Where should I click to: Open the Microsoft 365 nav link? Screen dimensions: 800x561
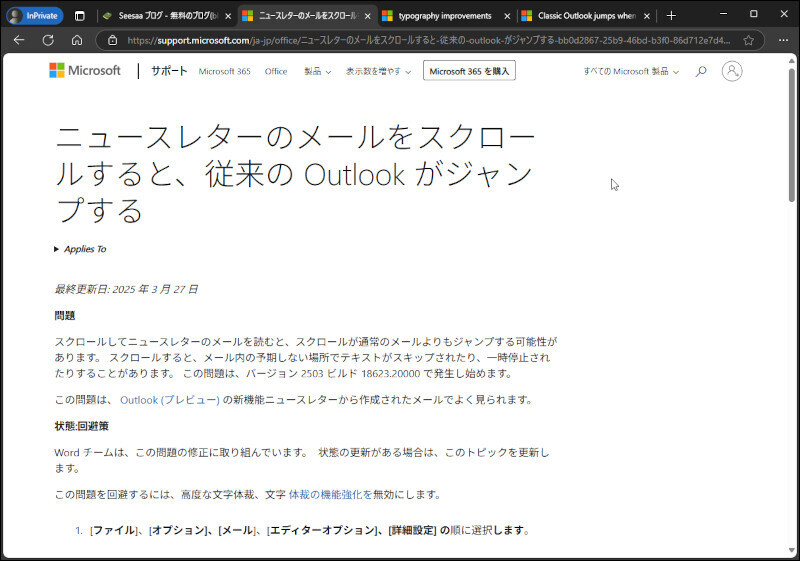[224, 71]
